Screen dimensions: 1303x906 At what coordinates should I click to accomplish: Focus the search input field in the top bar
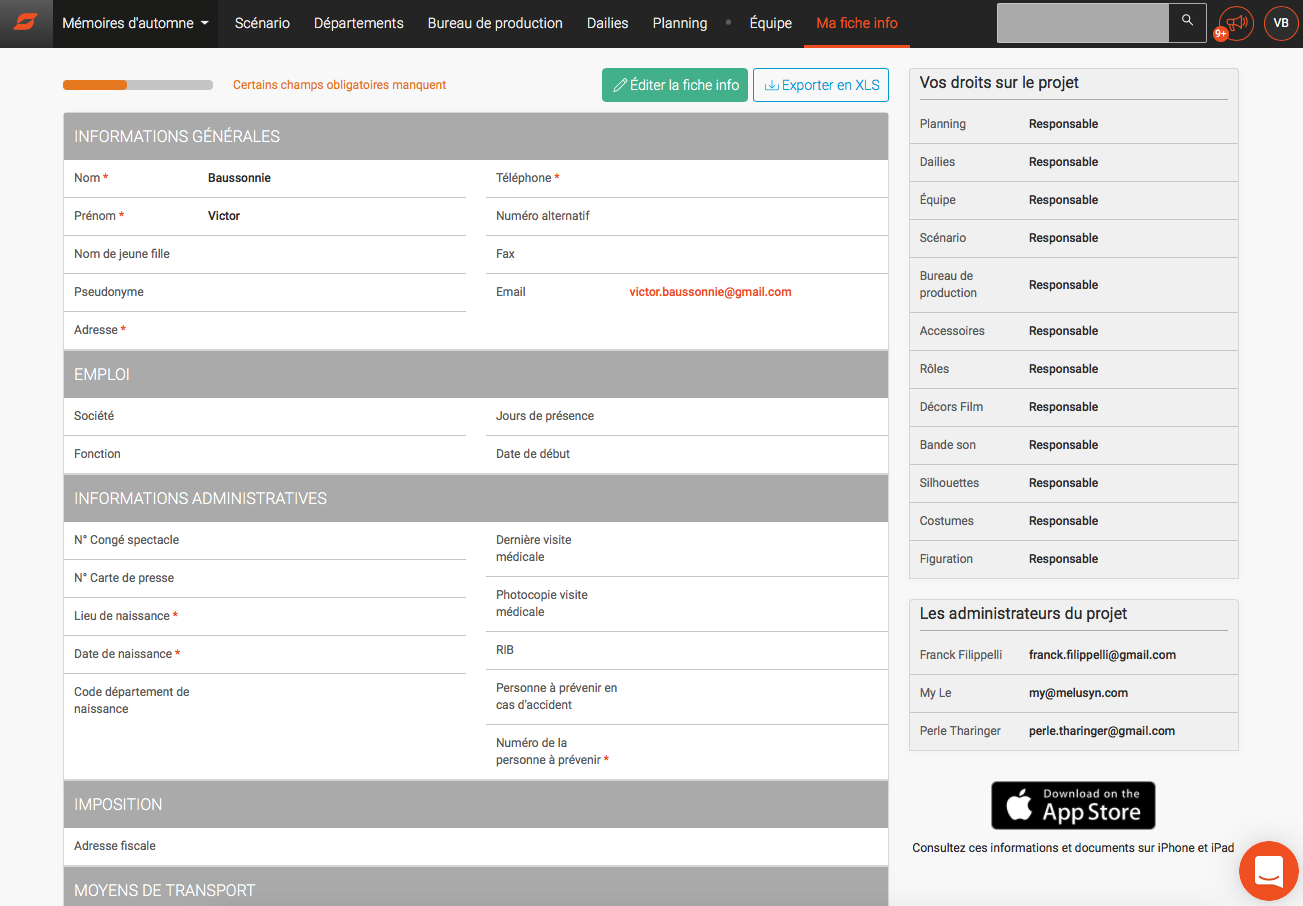pos(1082,22)
